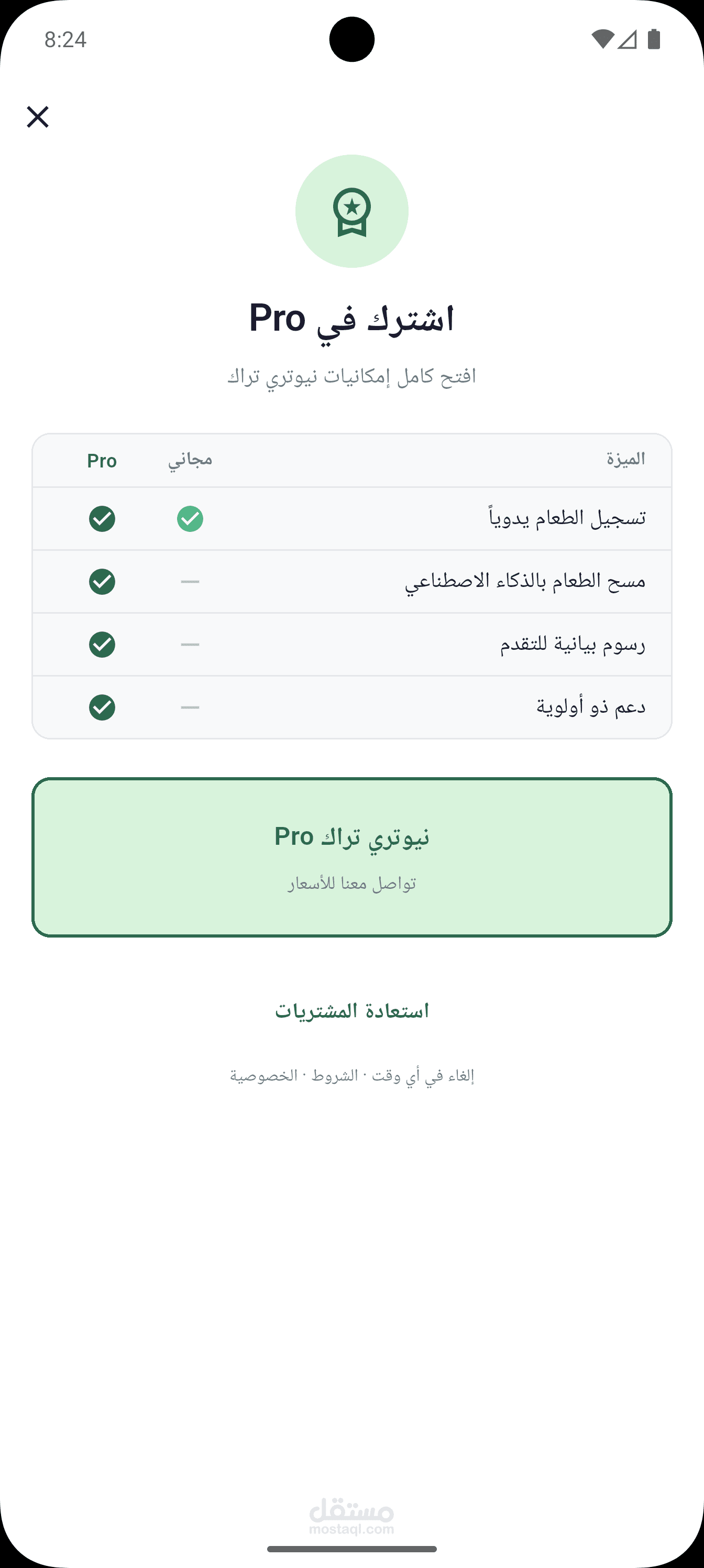704x1568 pixels.
Task: Click the مجاني column header
Action: click(x=190, y=460)
